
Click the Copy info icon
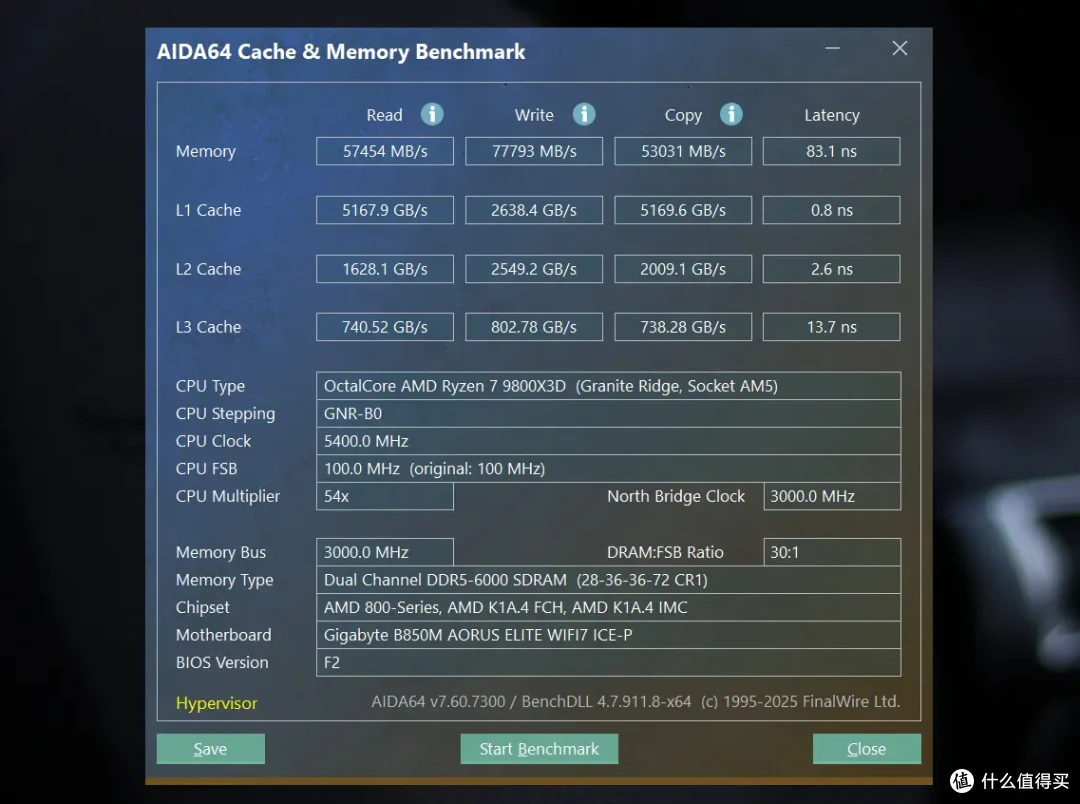point(731,114)
